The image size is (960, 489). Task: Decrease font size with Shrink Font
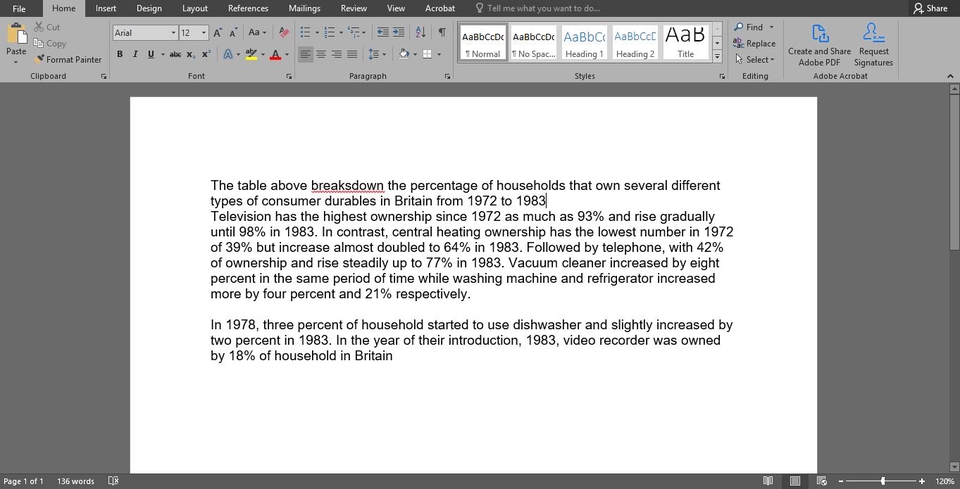pyautogui.click(x=233, y=32)
